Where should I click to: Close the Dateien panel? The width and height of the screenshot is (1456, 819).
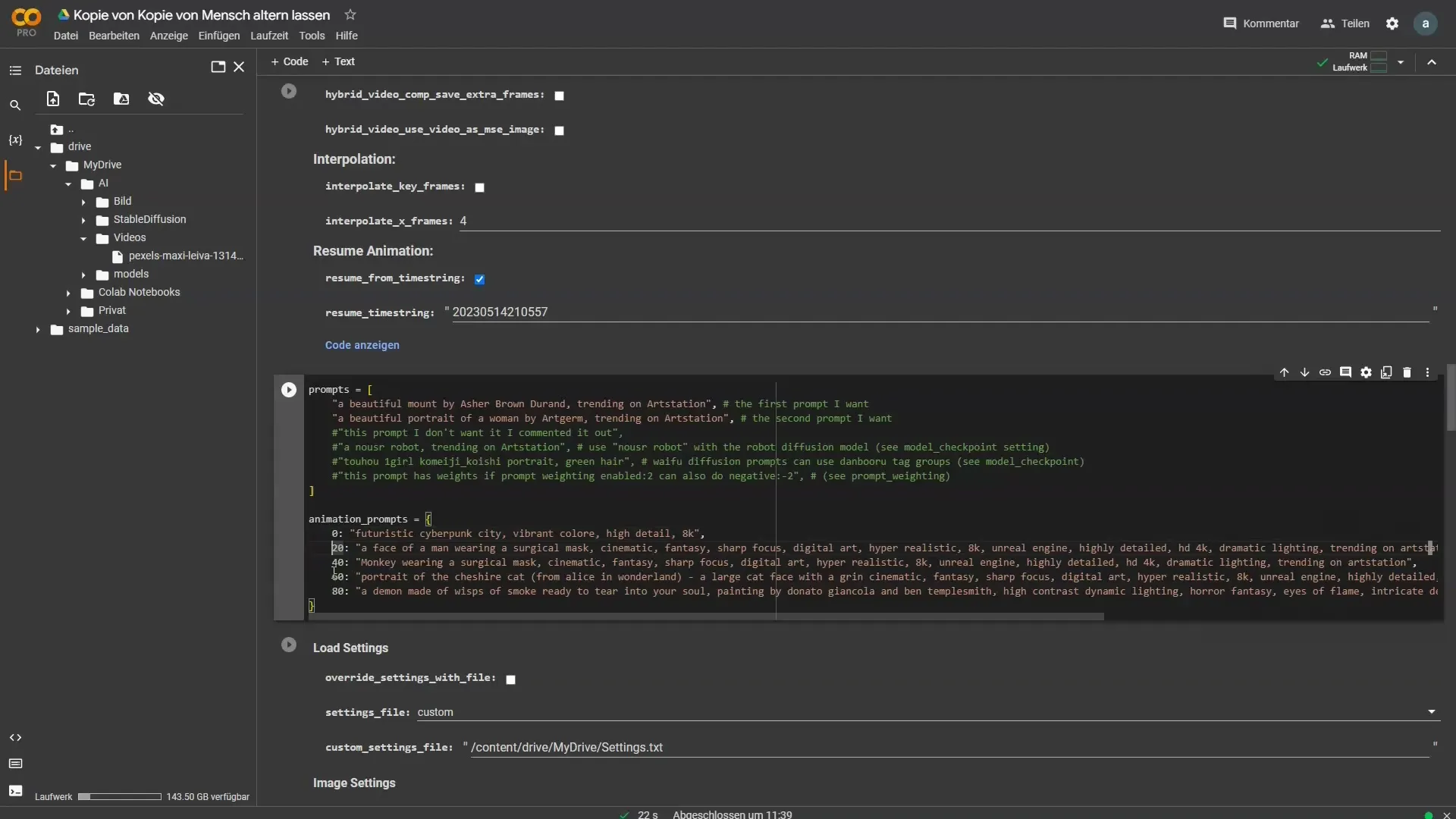click(x=239, y=67)
